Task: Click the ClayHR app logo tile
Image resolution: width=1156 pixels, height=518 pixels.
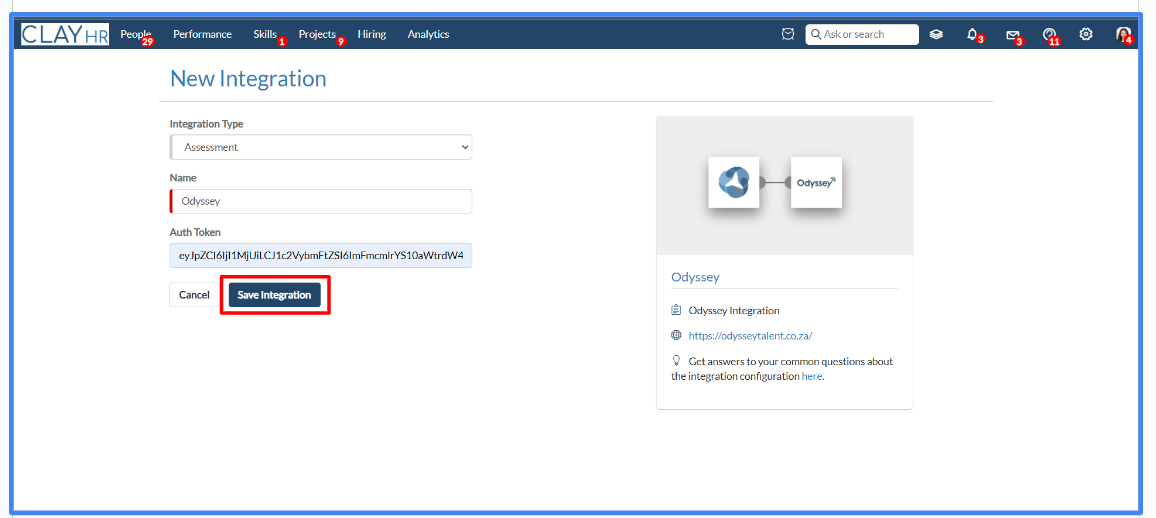Action: click(x=734, y=181)
